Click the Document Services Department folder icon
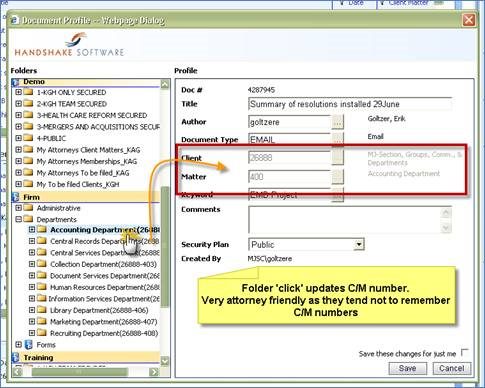 42,276
